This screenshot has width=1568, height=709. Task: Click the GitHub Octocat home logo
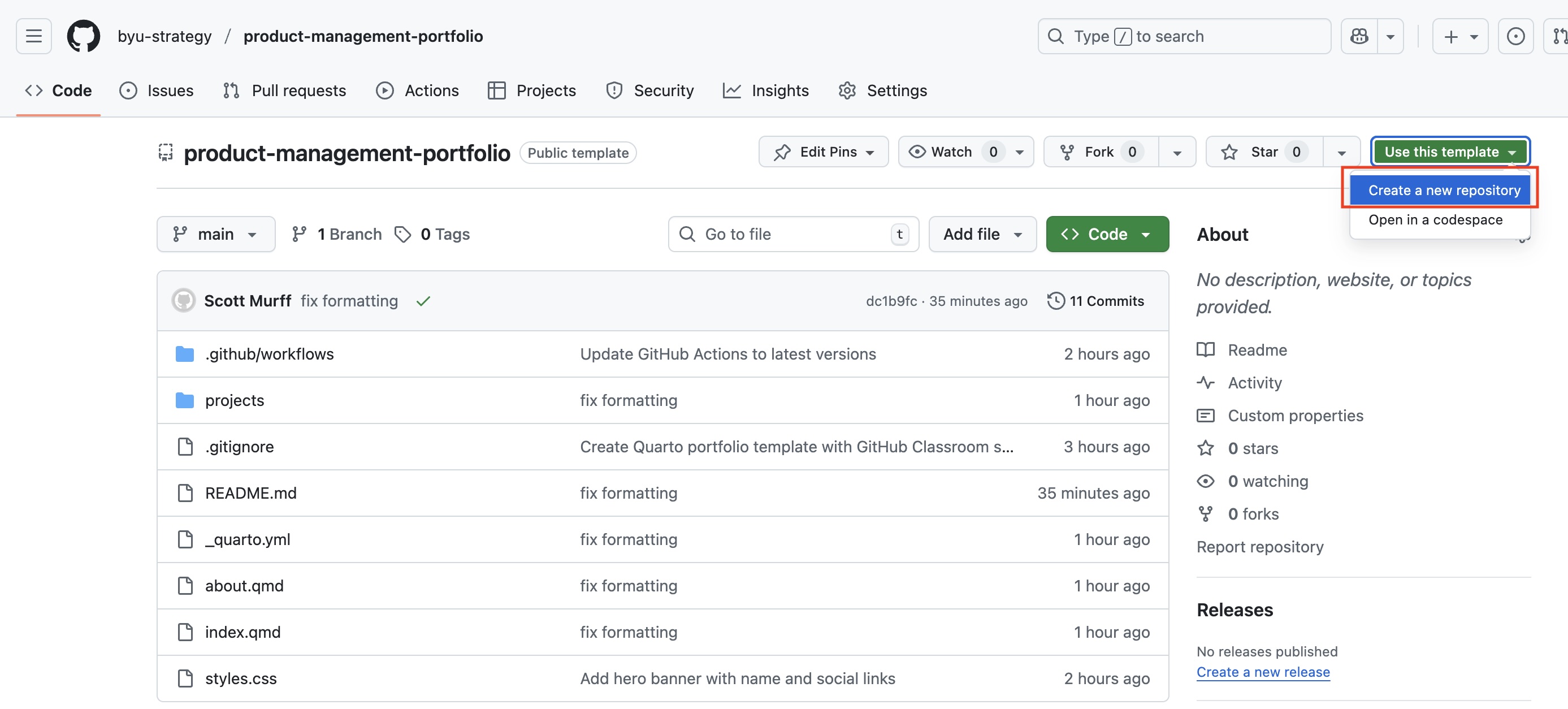[84, 36]
